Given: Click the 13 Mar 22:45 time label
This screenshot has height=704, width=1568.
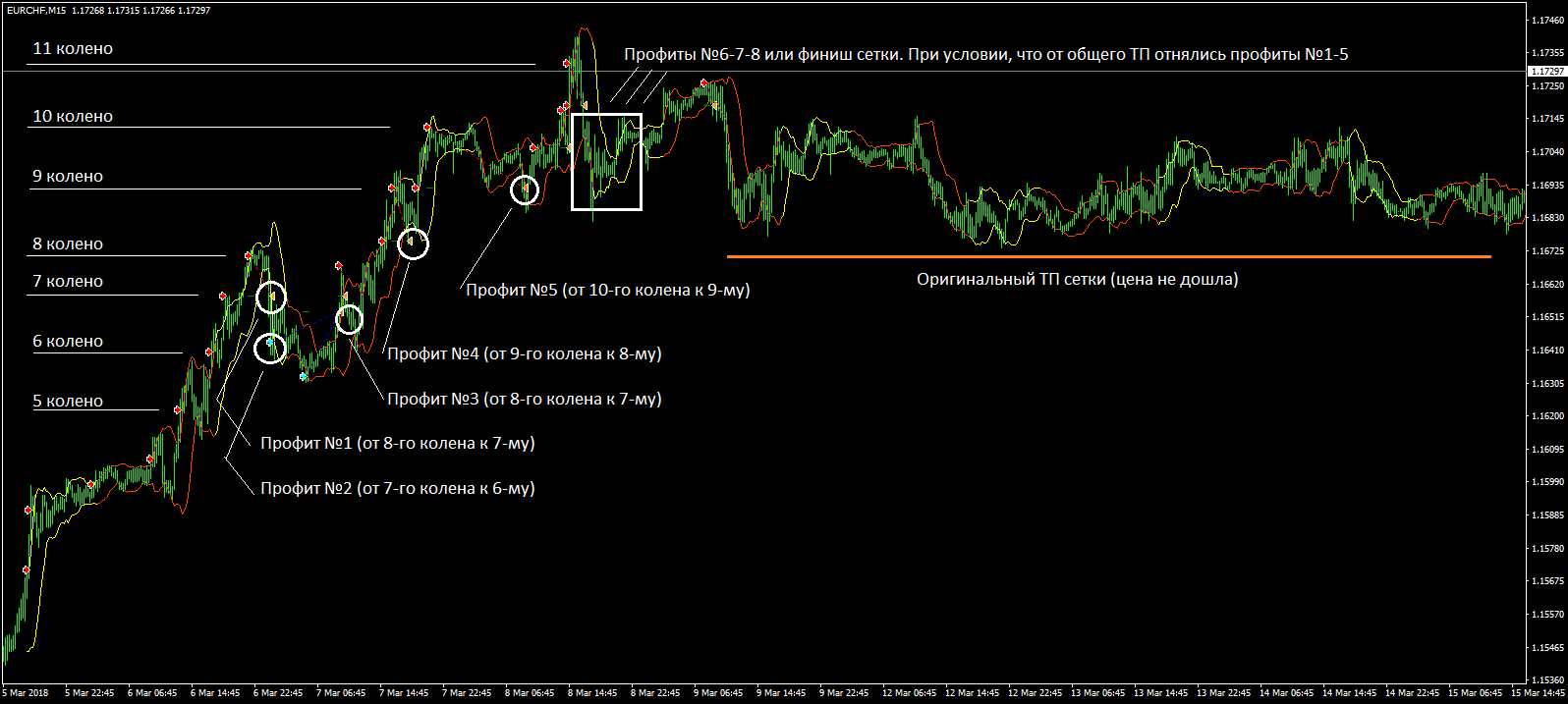Looking at the screenshot, I should (1223, 693).
